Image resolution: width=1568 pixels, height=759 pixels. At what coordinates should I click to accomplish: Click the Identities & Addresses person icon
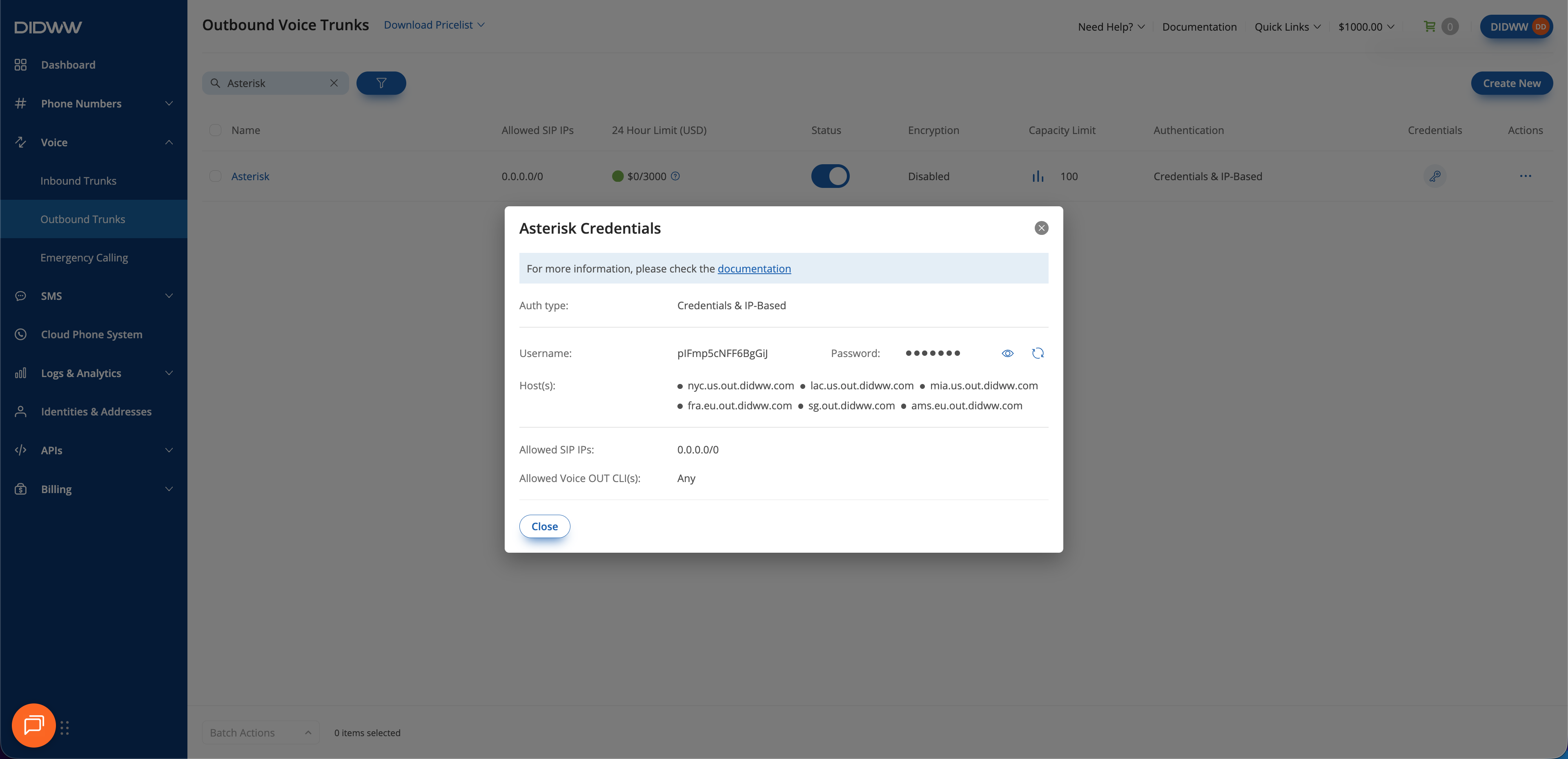point(21,412)
